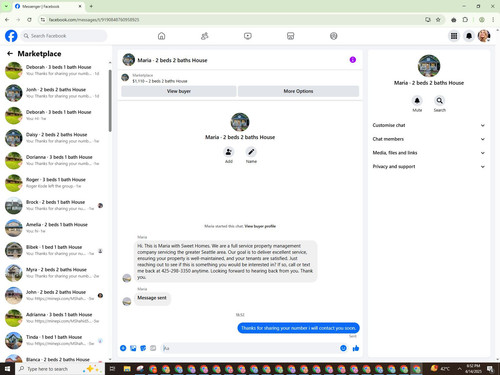500x375 pixels.
Task: Open the Gaming icon in top navigation
Action: click(333, 36)
